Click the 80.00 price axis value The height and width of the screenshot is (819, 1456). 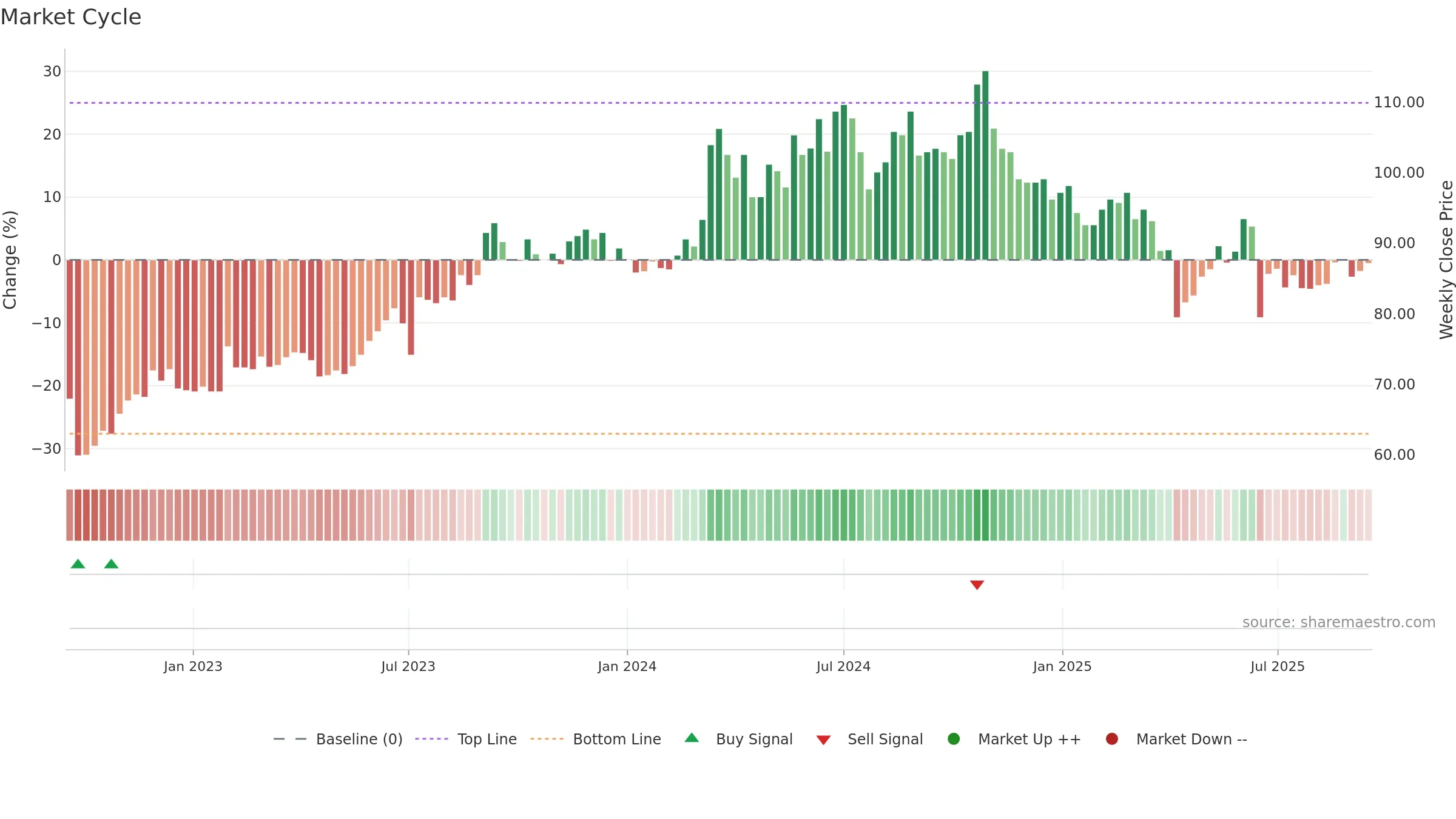click(x=1394, y=314)
